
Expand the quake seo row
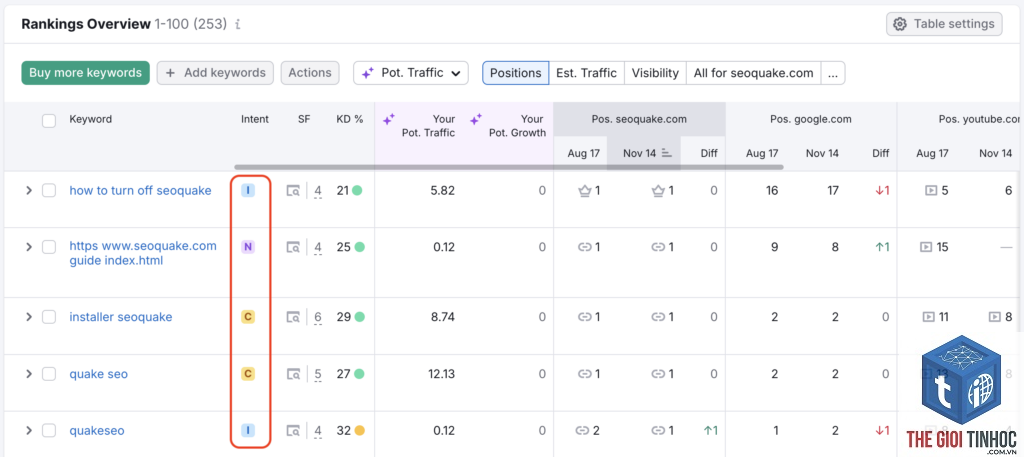28,374
